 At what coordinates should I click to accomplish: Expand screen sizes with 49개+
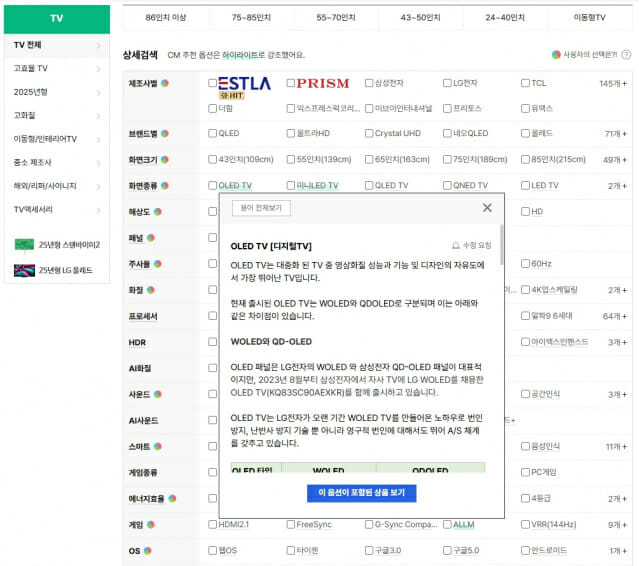click(x=615, y=160)
